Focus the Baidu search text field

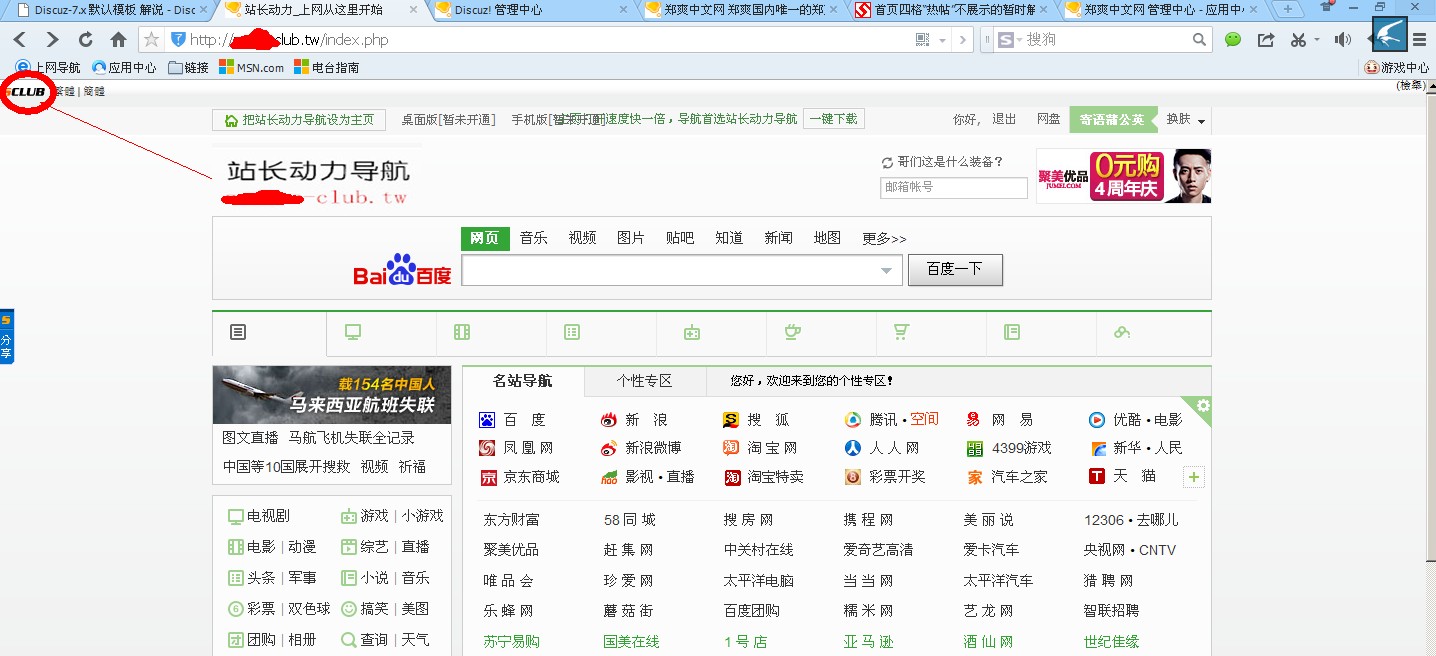(x=681, y=271)
